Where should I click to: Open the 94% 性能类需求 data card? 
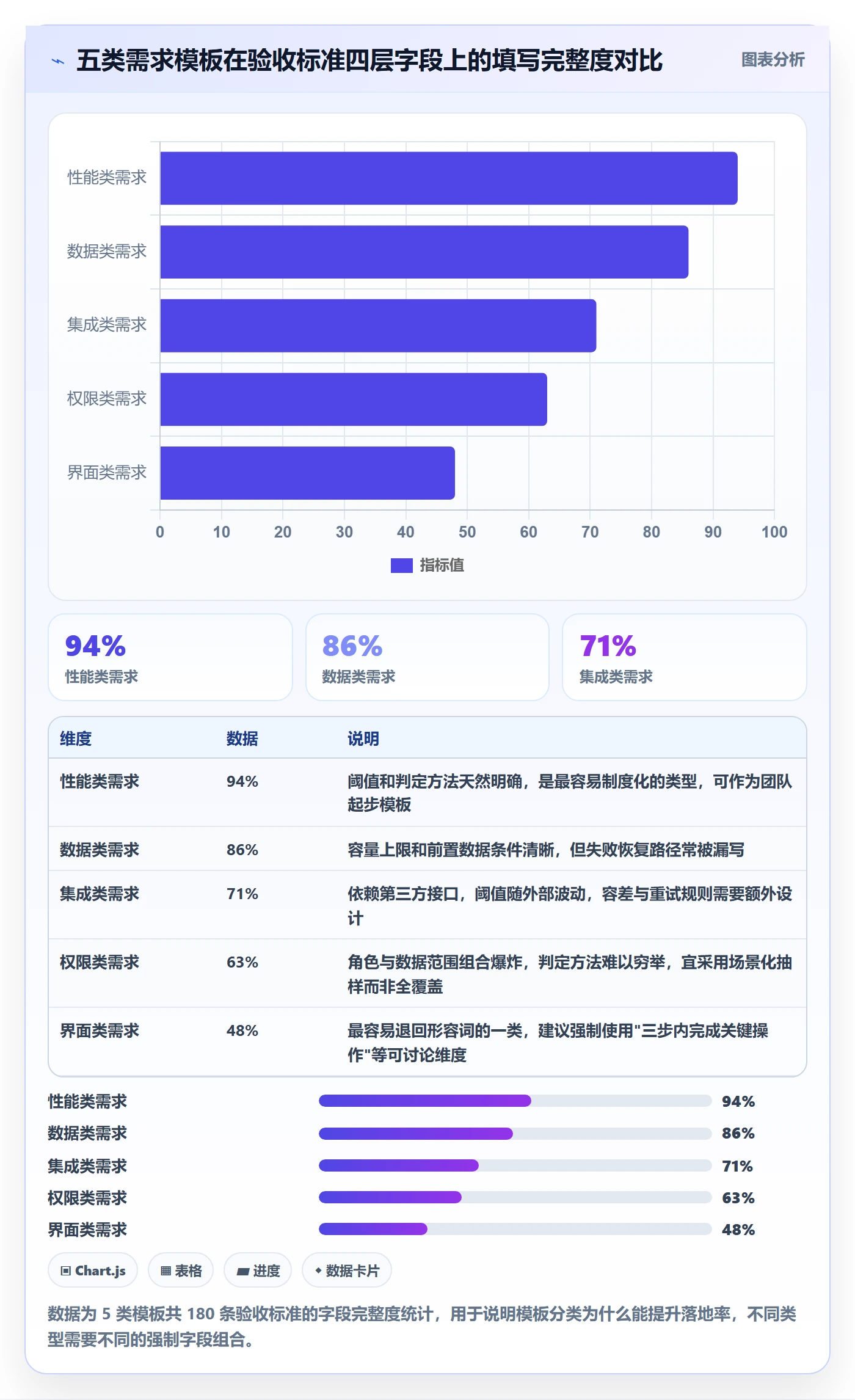[170, 657]
